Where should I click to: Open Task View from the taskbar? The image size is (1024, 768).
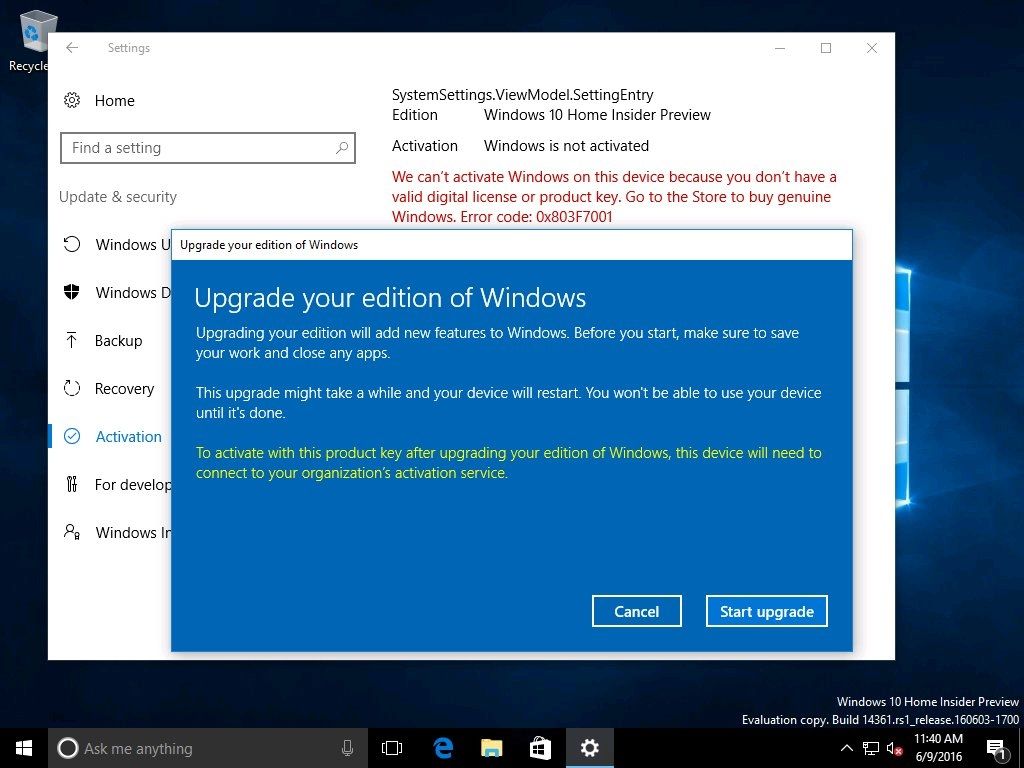[x=392, y=748]
